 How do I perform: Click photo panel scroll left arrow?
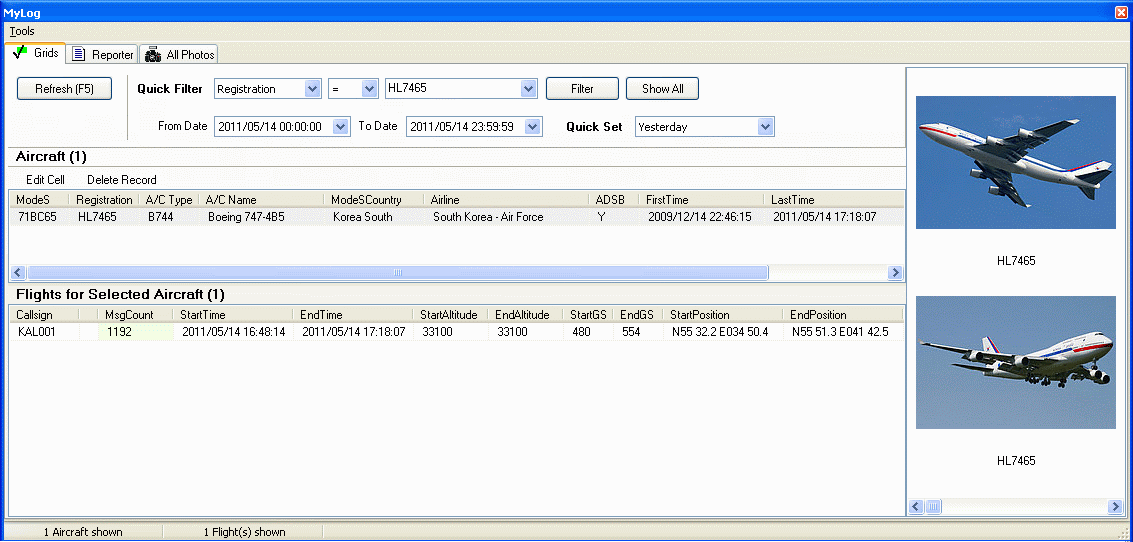(x=916, y=507)
